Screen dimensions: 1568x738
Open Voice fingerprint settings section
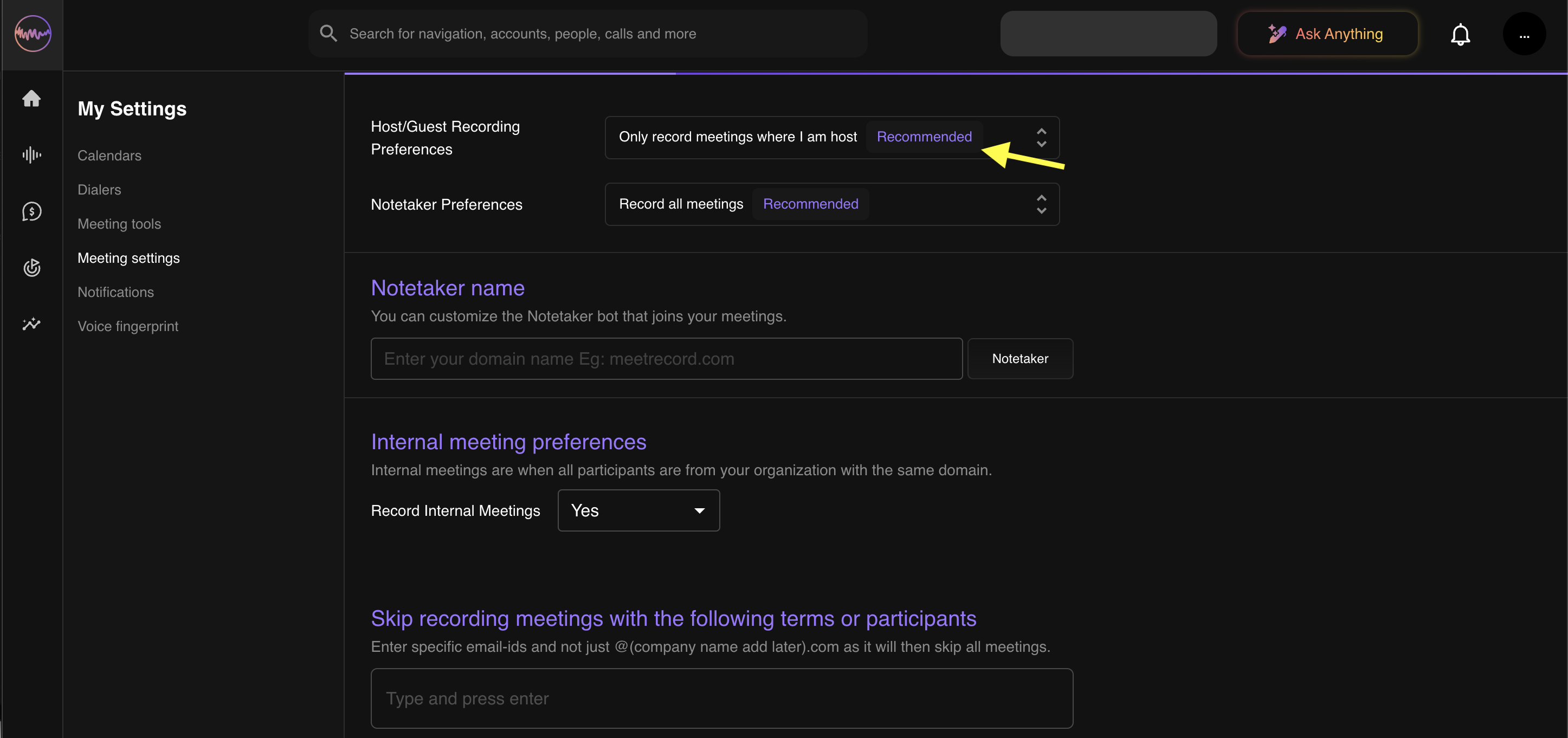(x=128, y=326)
